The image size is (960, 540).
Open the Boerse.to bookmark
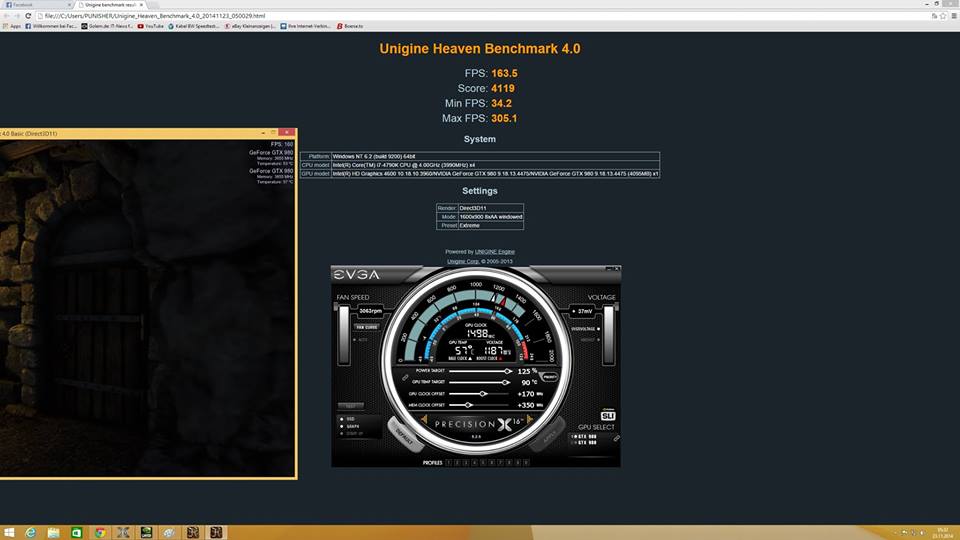(x=350, y=26)
